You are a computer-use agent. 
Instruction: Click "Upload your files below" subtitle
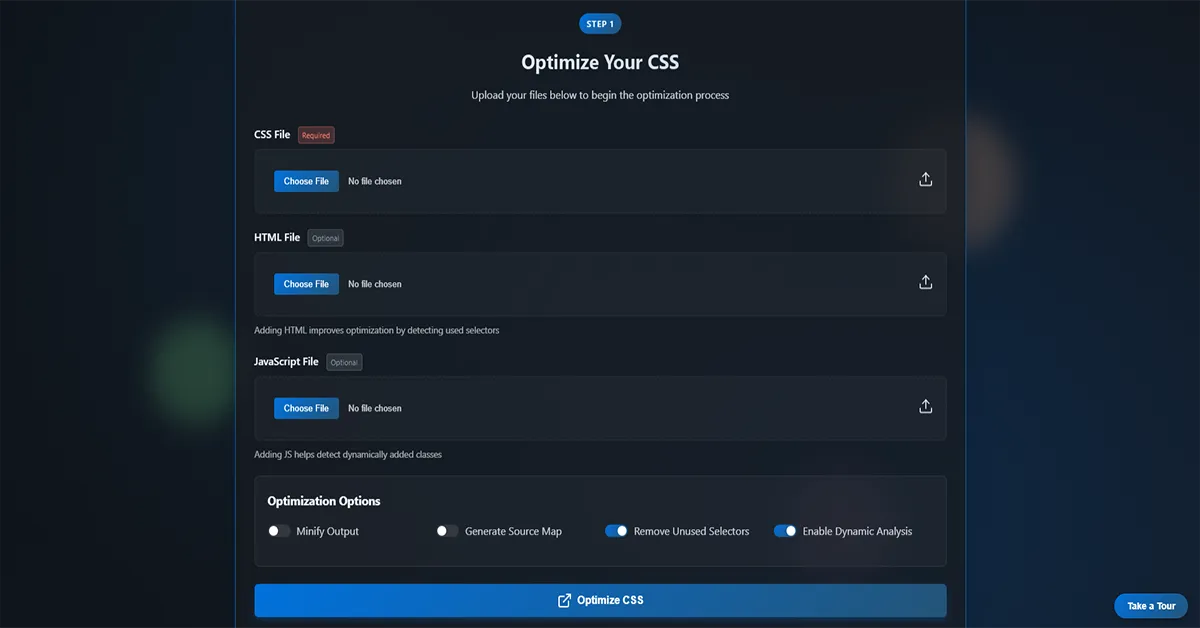[600, 95]
